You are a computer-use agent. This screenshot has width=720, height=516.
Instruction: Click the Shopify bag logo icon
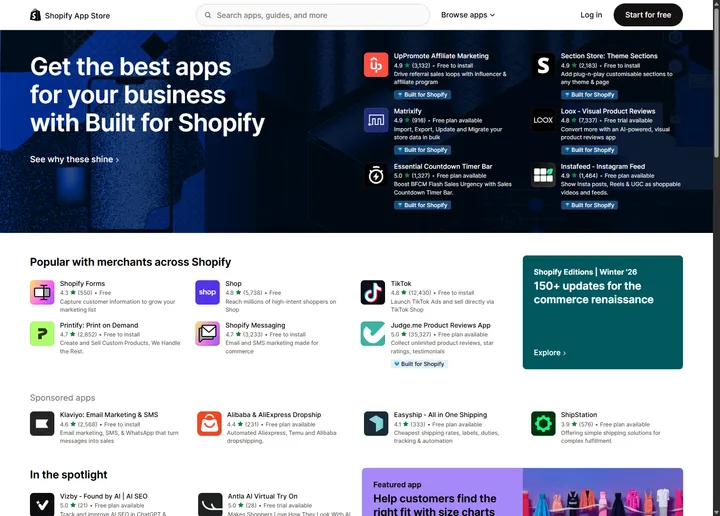point(35,15)
